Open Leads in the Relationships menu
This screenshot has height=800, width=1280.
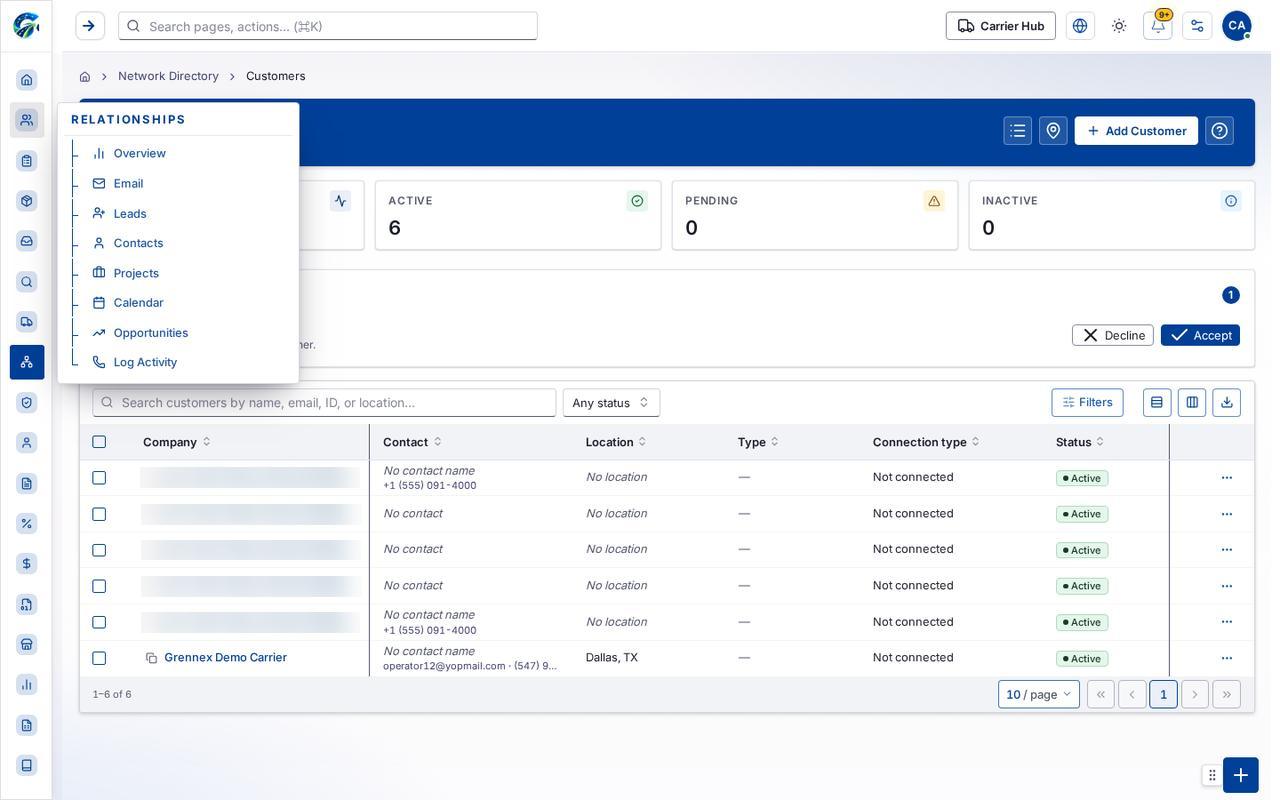[130, 213]
